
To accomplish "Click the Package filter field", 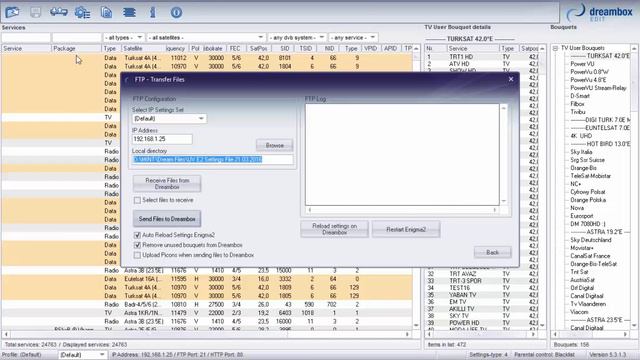I will pos(76,38).
